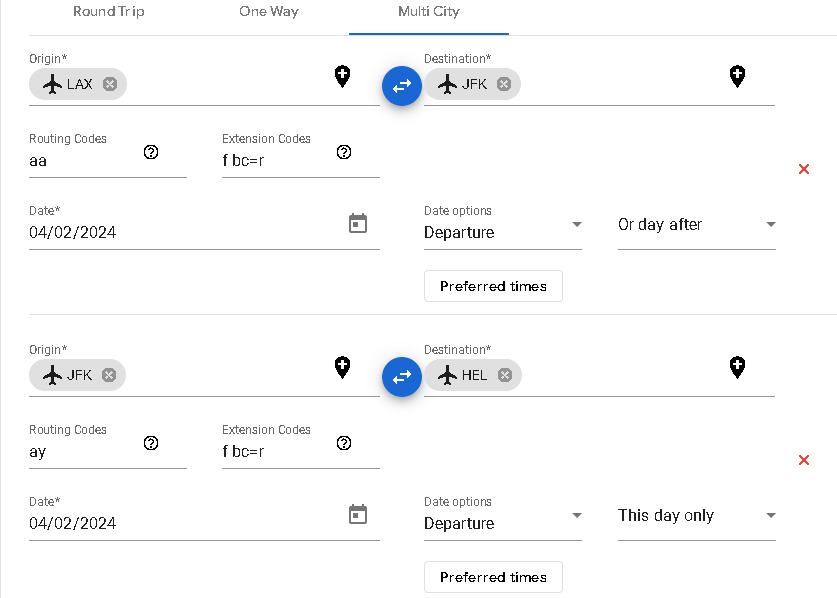Open calendar for second flight date
Viewport: 837px width, 598px height.
pos(358,514)
